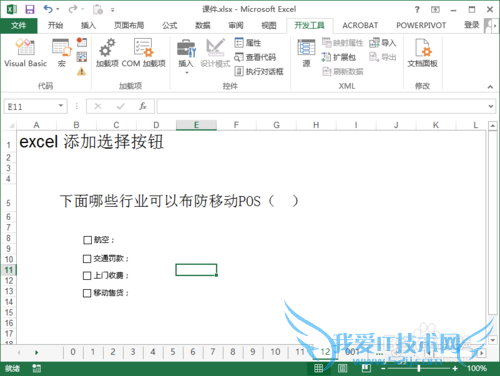Click inside the formula bar input

click(322, 106)
